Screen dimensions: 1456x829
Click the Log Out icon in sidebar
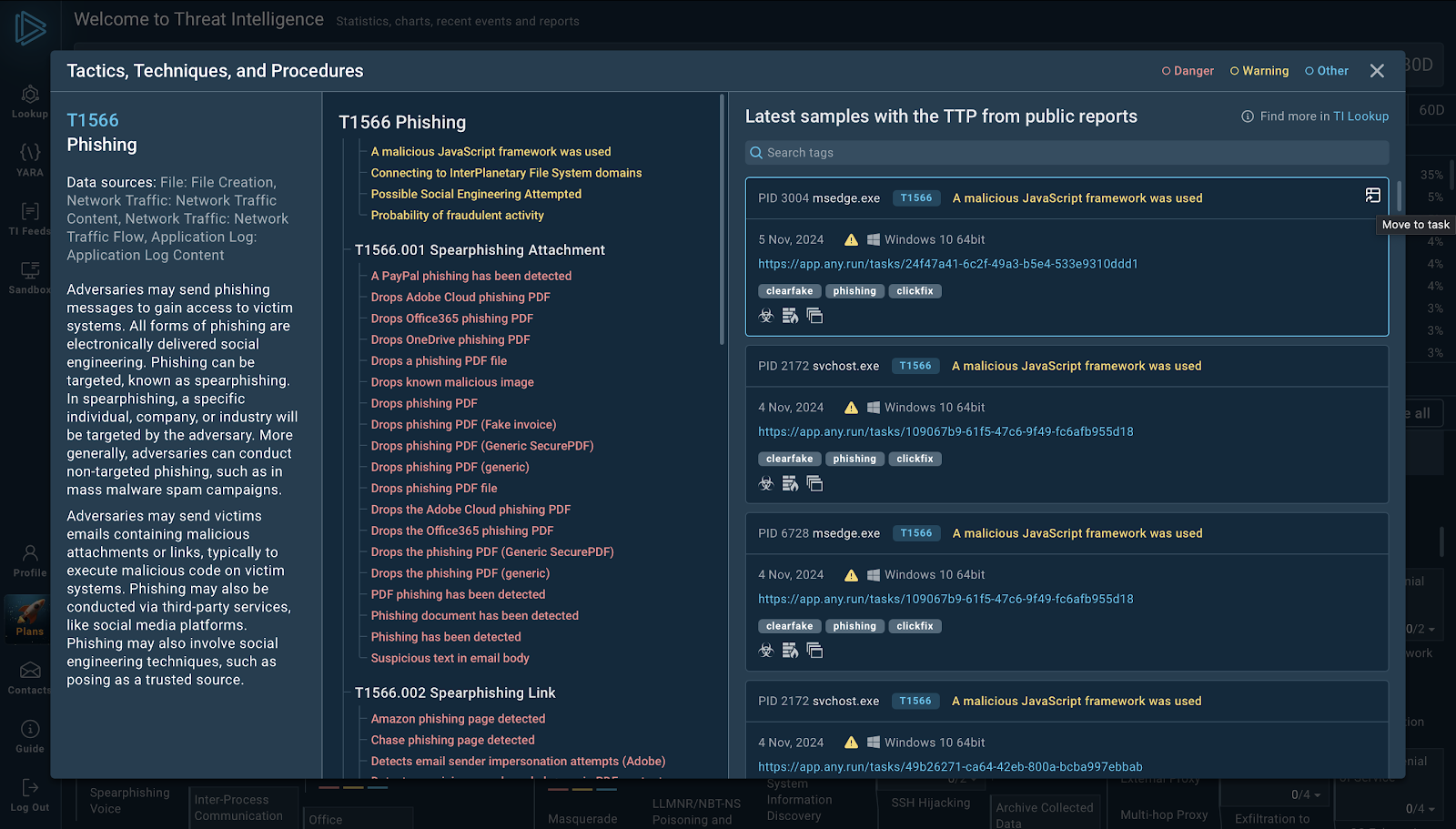click(29, 795)
